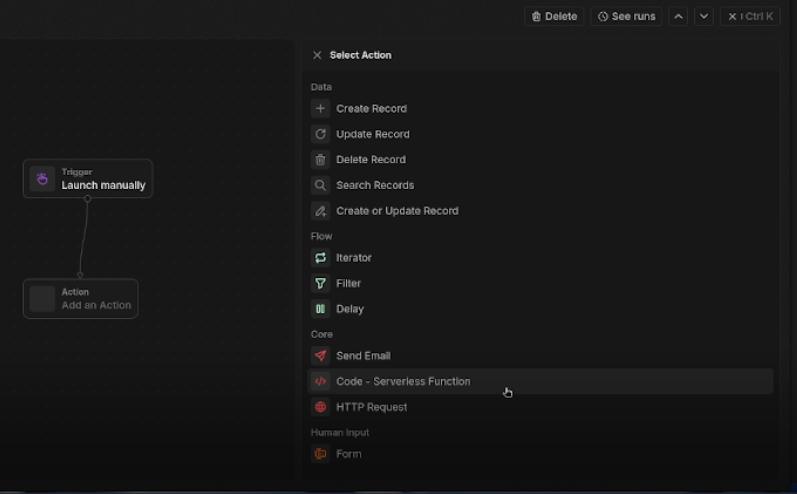
Task: Close the Select Action panel
Action: pyautogui.click(x=317, y=55)
